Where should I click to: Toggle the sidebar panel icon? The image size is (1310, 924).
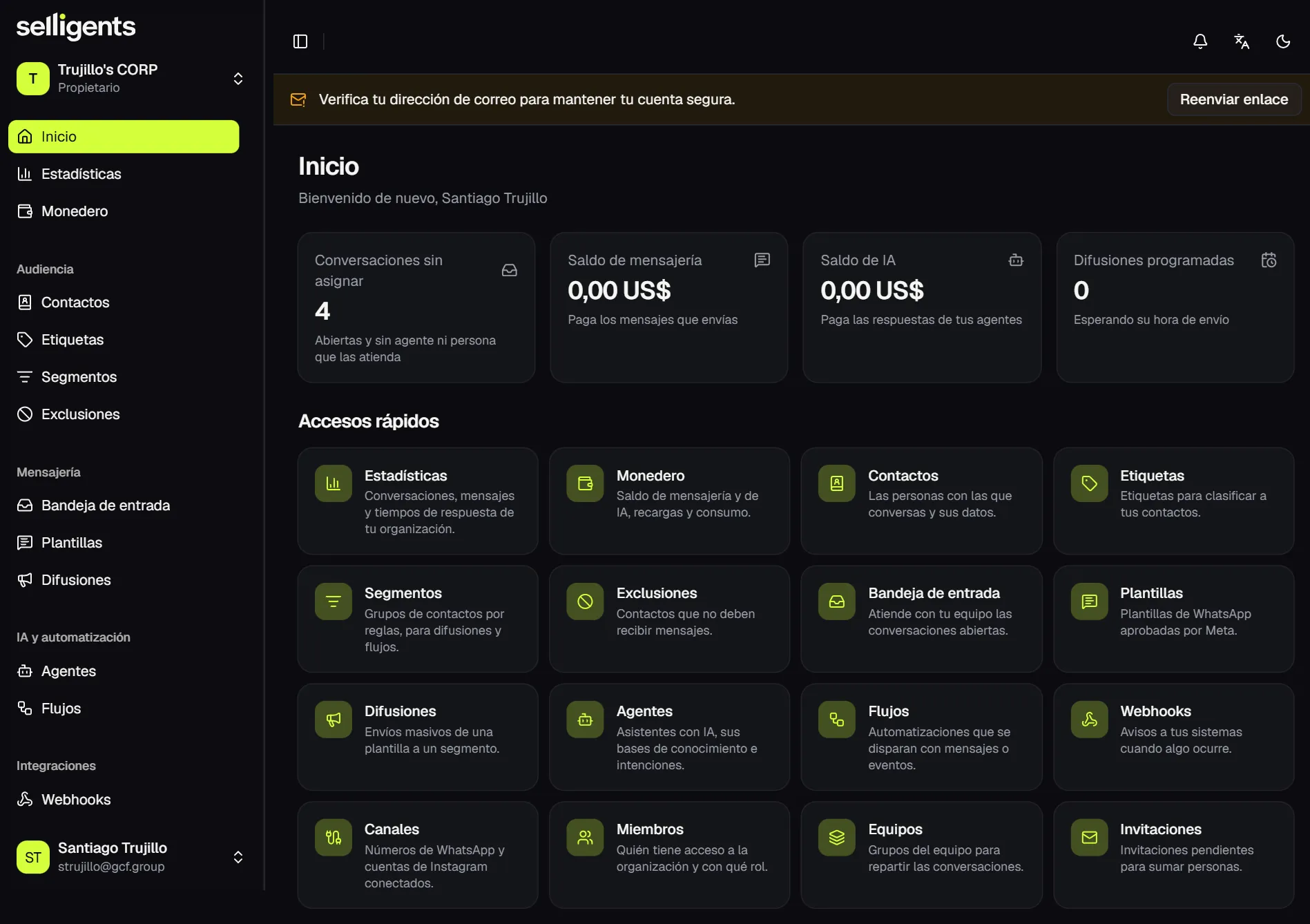coord(300,41)
